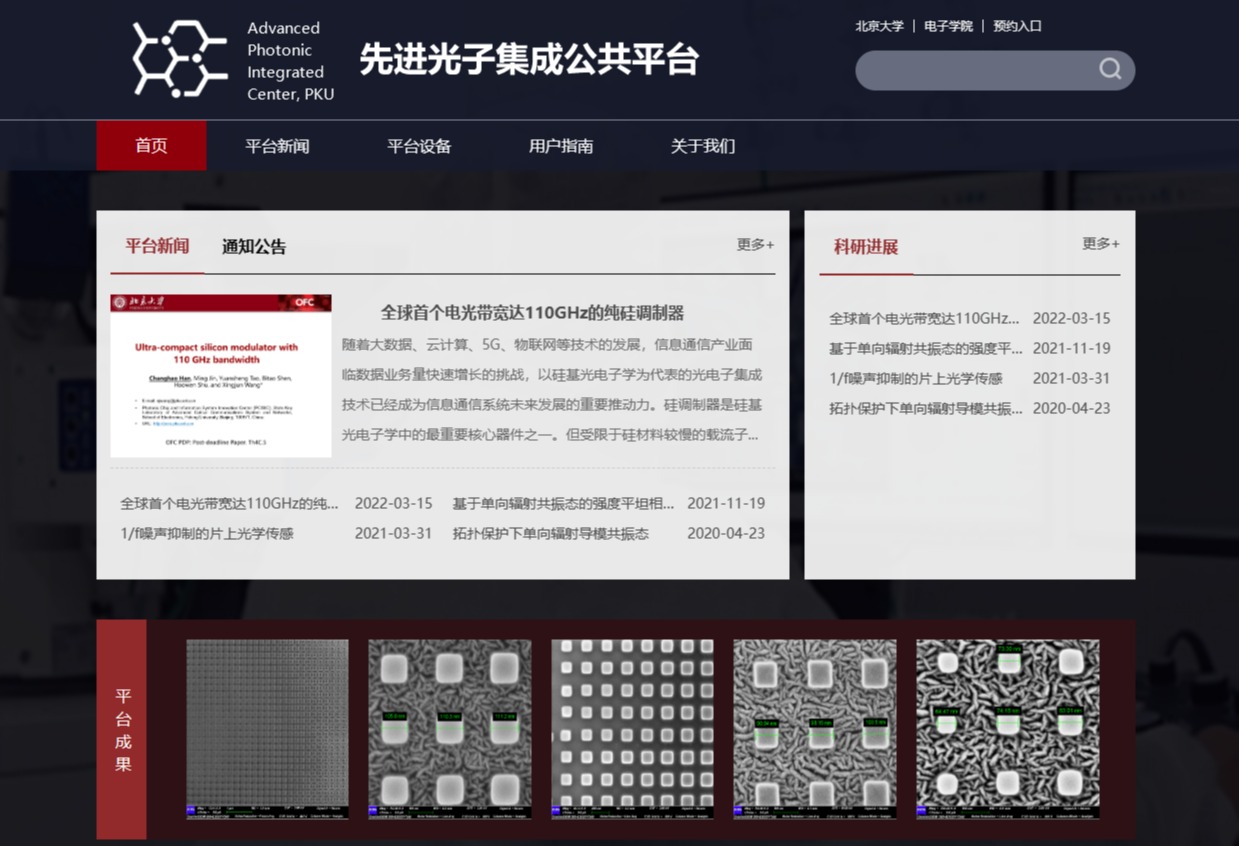Open headline 全球首个电光带宽达110GHz的纯硅调制器
The height and width of the screenshot is (846, 1239).
pyautogui.click(x=532, y=313)
